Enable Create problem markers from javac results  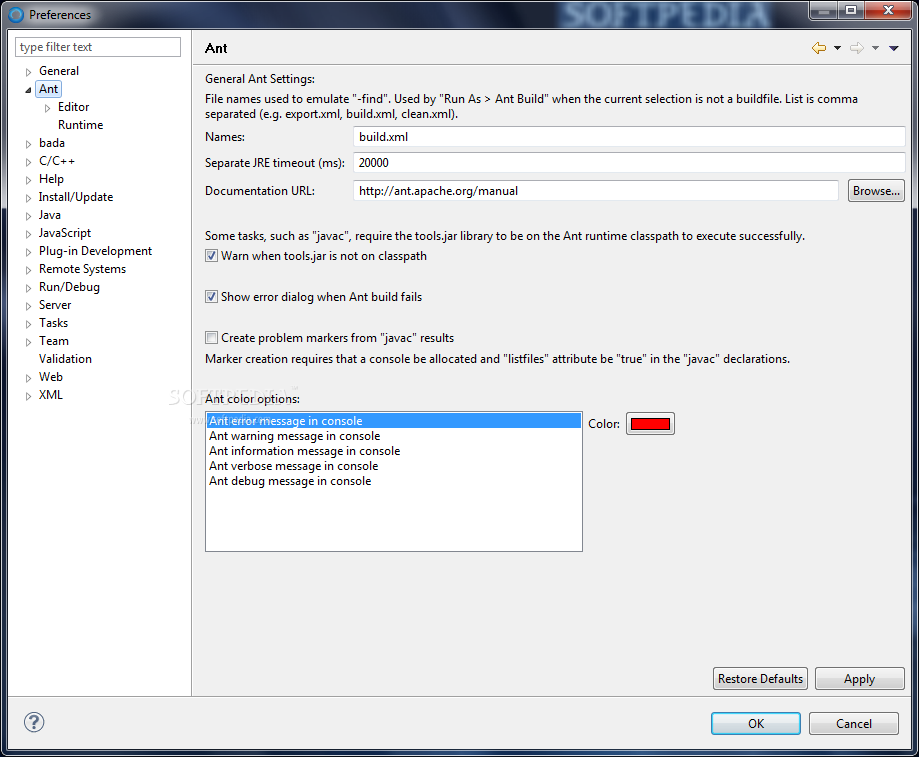pyautogui.click(x=212, y=338)
